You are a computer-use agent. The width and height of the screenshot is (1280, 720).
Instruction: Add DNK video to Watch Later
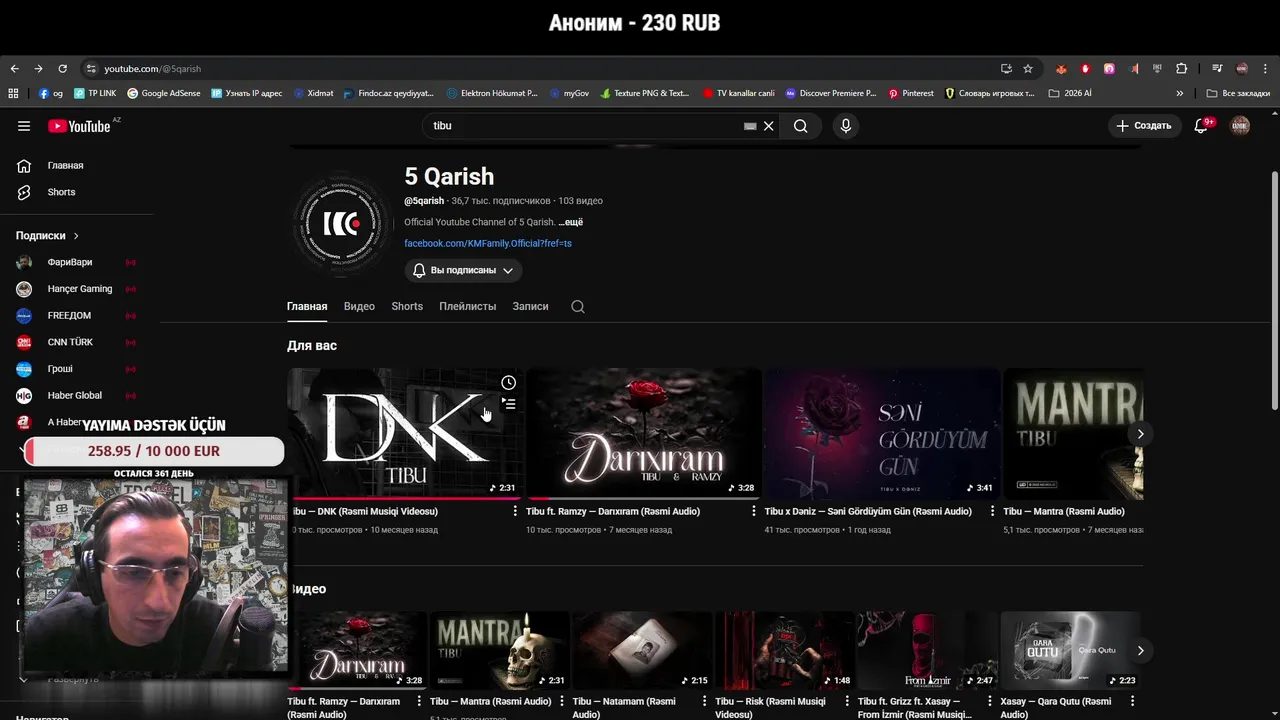[x=509, y=383]
